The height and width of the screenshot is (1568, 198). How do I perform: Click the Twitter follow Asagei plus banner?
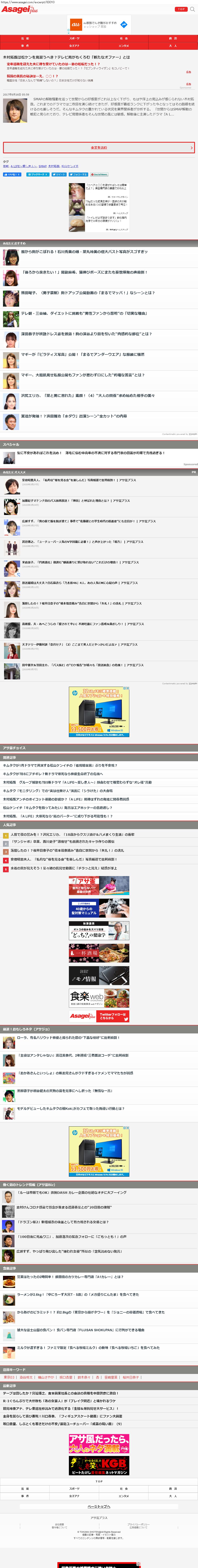click(x=99, y=1016)
